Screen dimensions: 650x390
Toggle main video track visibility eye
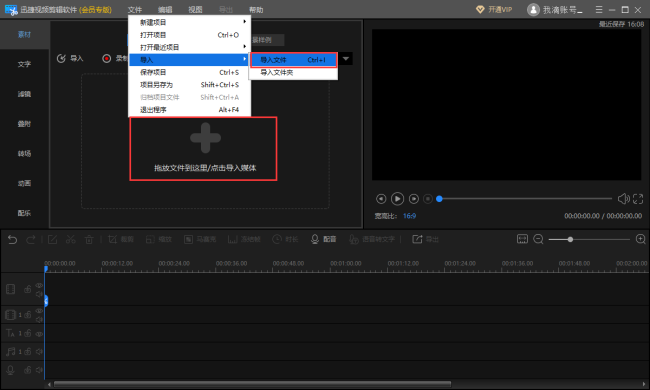[39, 285]
